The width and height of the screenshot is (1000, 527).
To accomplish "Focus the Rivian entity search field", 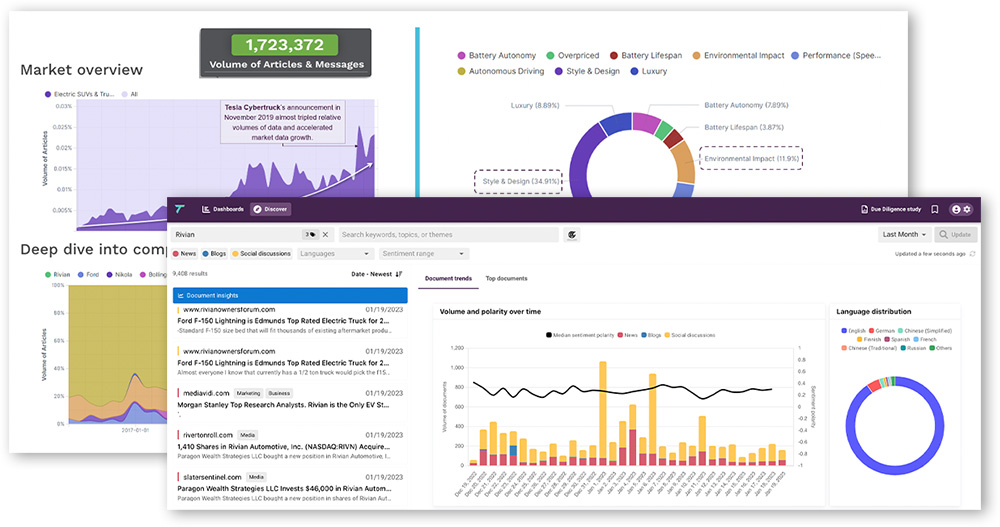I will point(253,234).
